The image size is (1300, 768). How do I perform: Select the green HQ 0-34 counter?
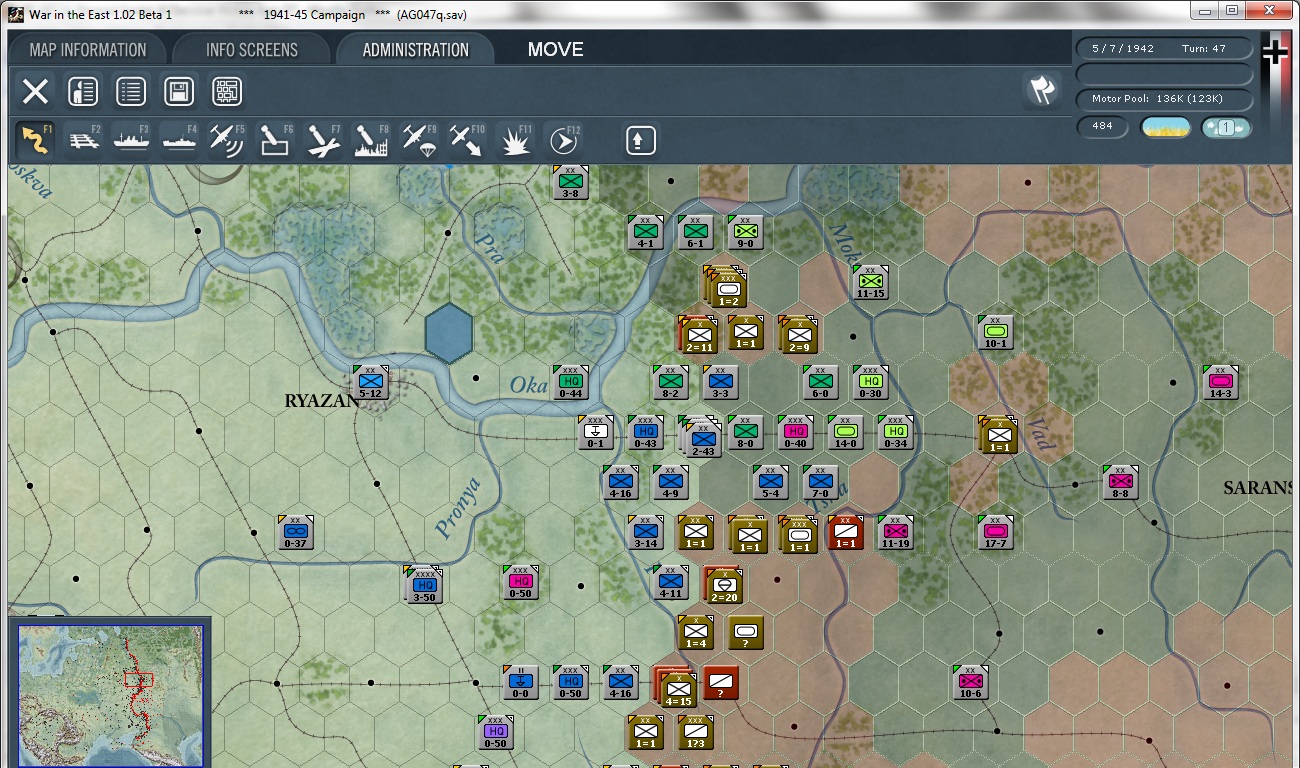pos(896,432)
